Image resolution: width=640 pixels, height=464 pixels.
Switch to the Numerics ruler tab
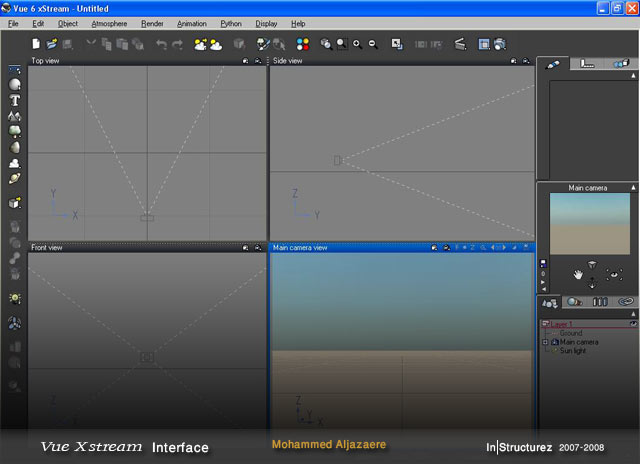tap(587, 63)
